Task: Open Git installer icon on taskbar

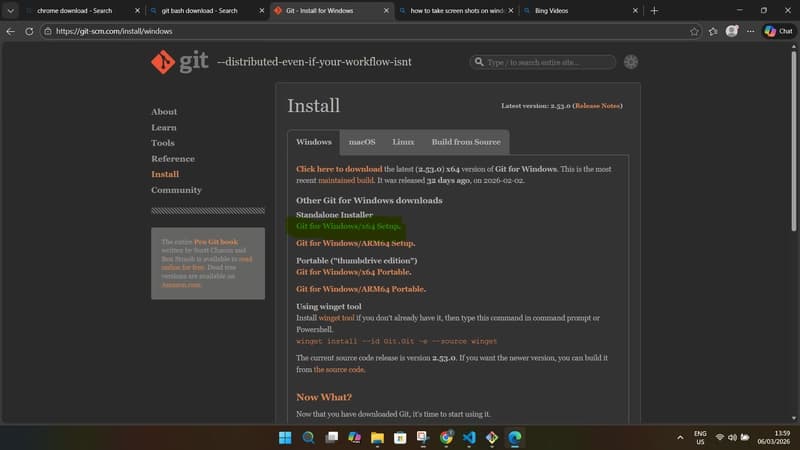Action: pos(492,437)
